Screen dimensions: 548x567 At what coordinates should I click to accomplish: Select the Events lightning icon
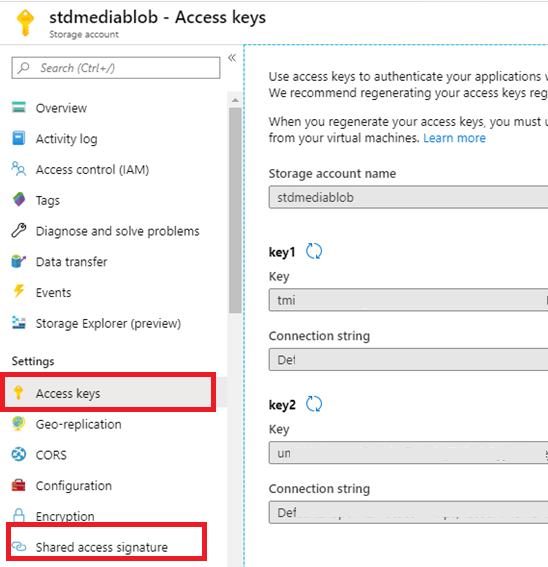click(x=19, y=291)
